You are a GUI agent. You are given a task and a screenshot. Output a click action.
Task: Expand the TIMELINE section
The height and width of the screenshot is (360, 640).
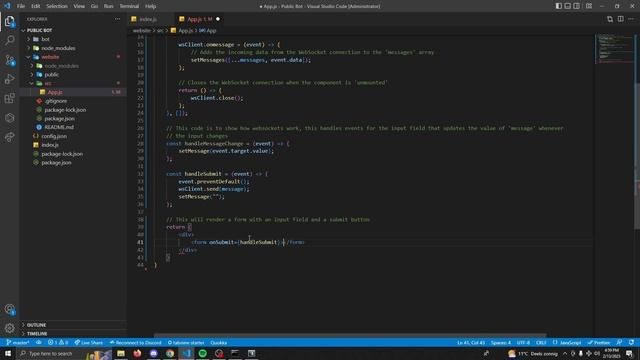click(73, 333)
